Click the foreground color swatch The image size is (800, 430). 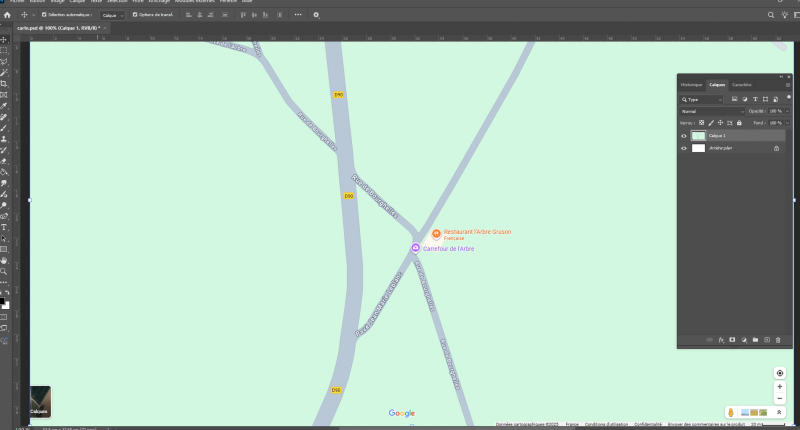pyautogui.click(x=3, y=298)
